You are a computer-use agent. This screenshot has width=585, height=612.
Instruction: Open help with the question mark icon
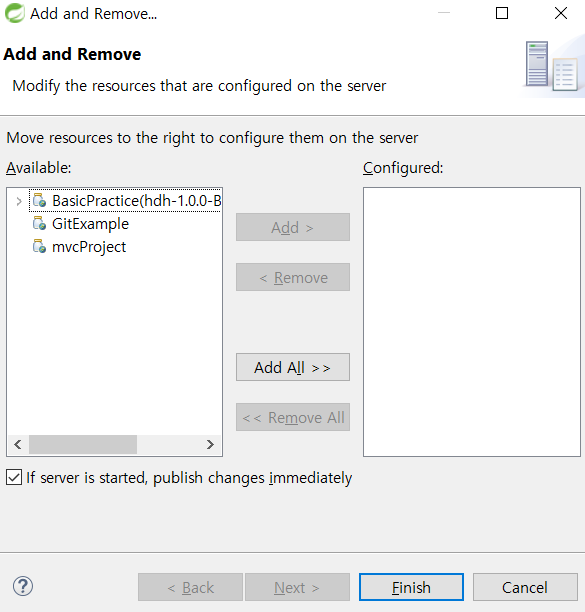click(x=23, y=586)
